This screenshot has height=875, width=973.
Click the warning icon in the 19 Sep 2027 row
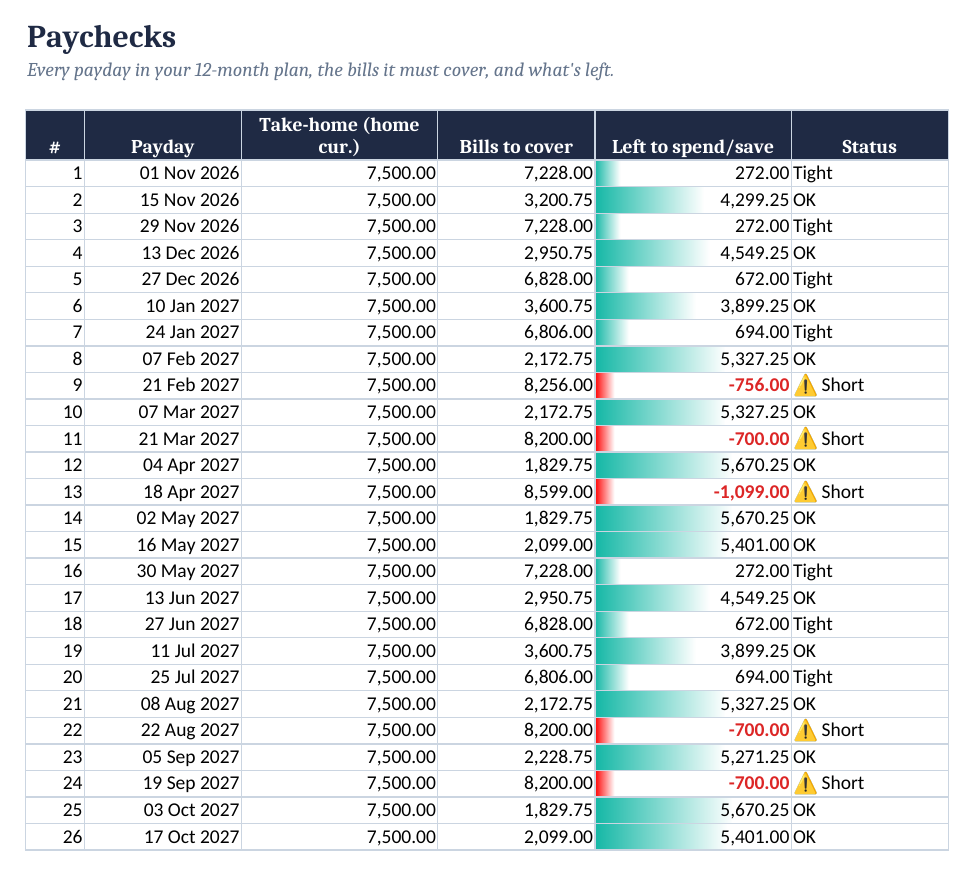tap(805, 783)
